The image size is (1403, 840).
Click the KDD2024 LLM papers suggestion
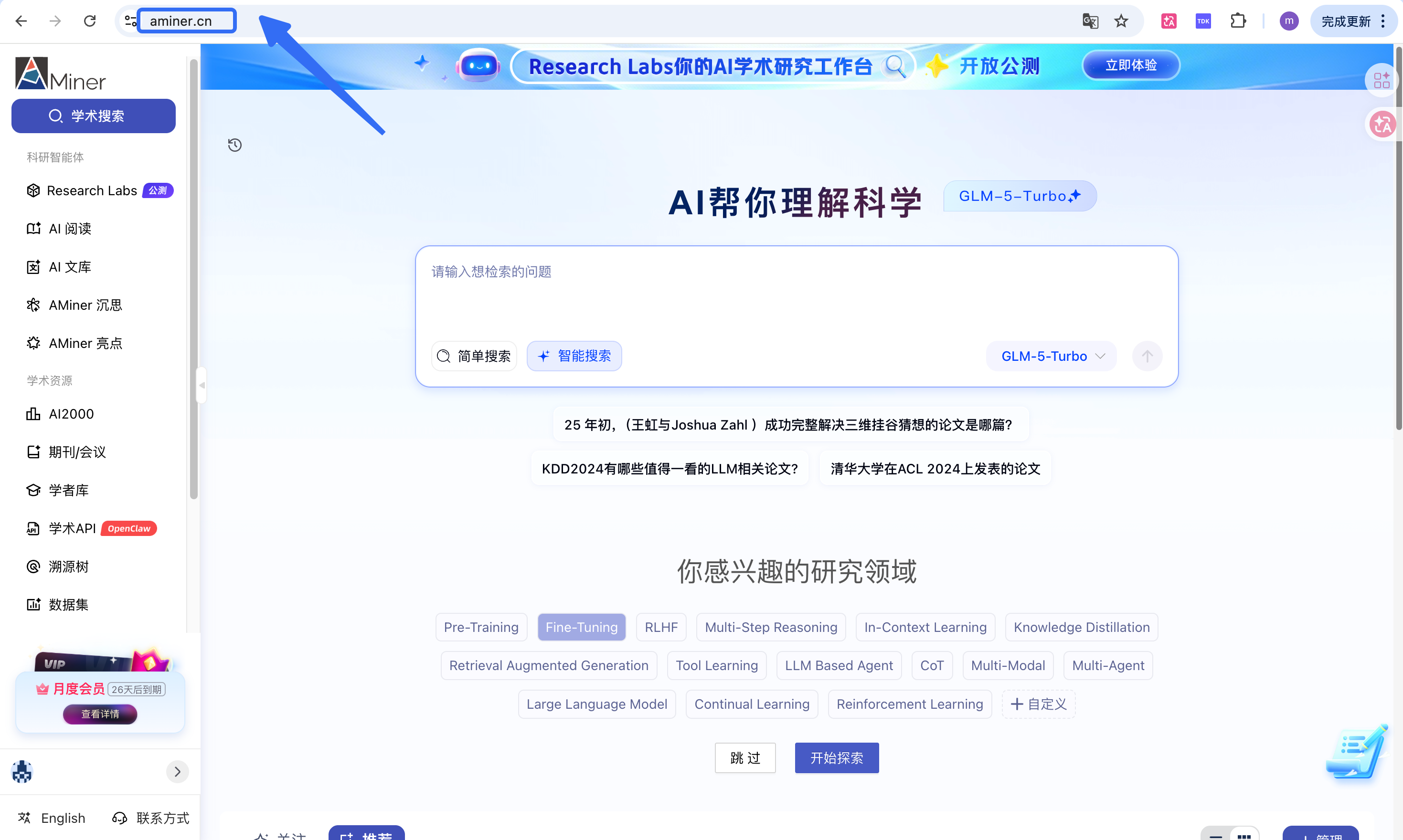pyautogui.click(x=670, y=469)
